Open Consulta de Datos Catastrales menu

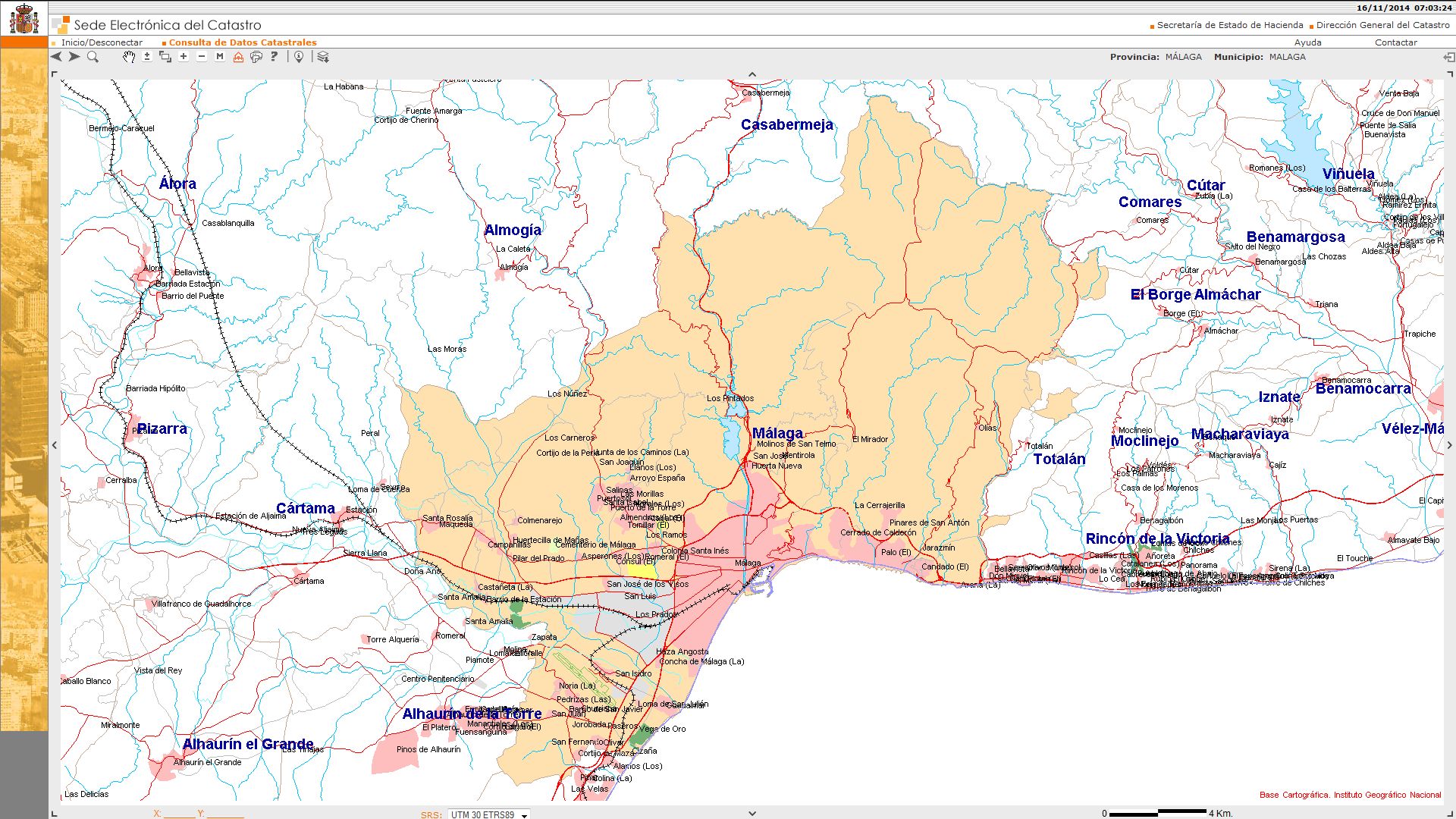[x=243, y=42]
